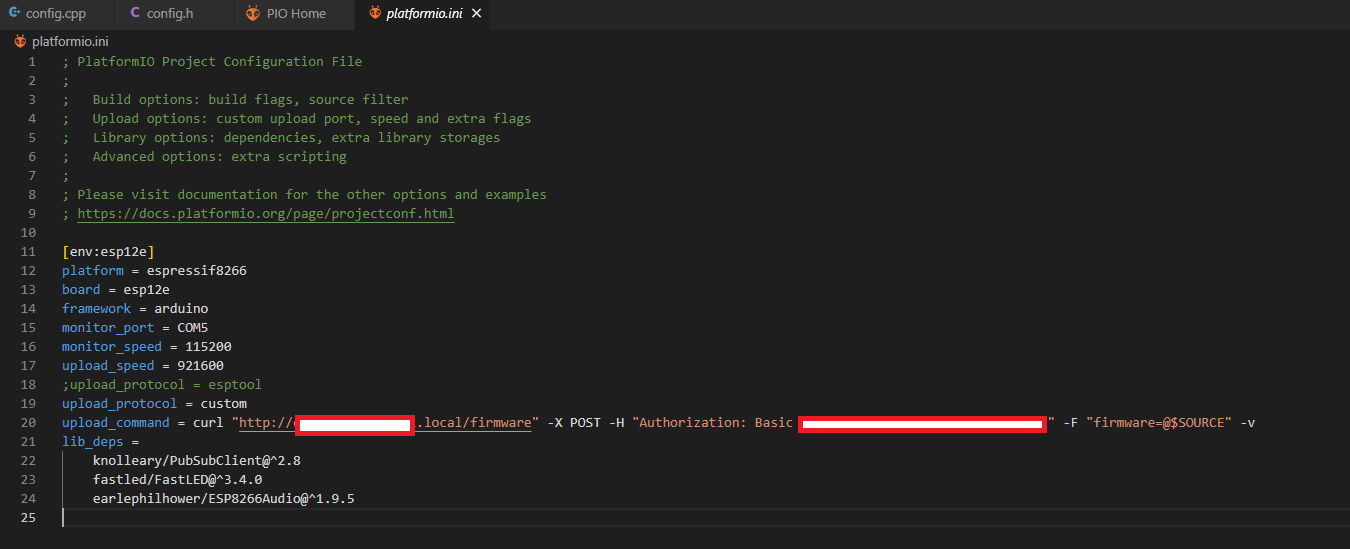Click knolleary/PubSubClient@^2.8 dependency
The image size is (1350, 549).
[197, 461]
